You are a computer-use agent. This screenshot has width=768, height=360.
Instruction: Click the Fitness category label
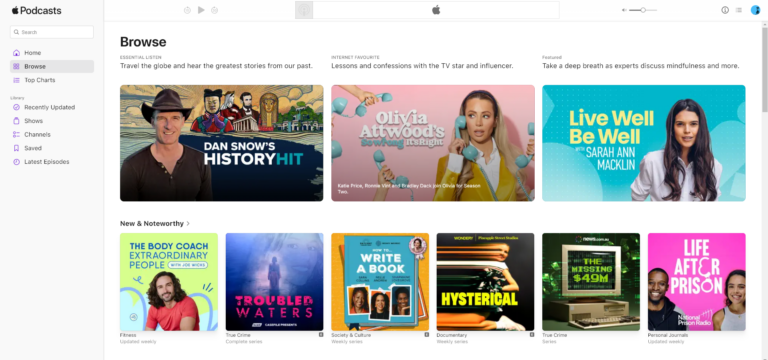(128, 336)
